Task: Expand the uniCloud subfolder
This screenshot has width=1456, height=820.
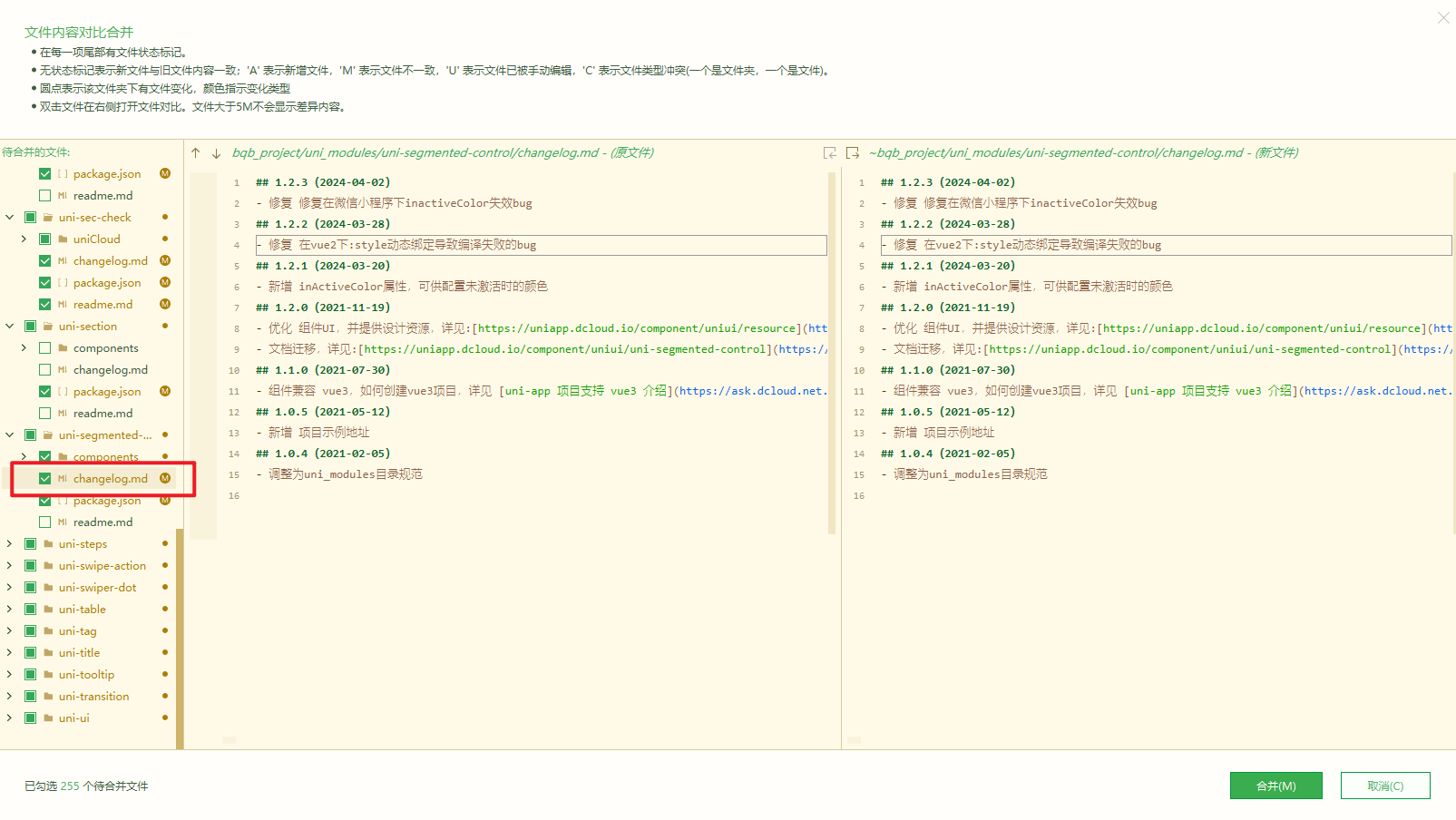Action: [x=24, y=239]
